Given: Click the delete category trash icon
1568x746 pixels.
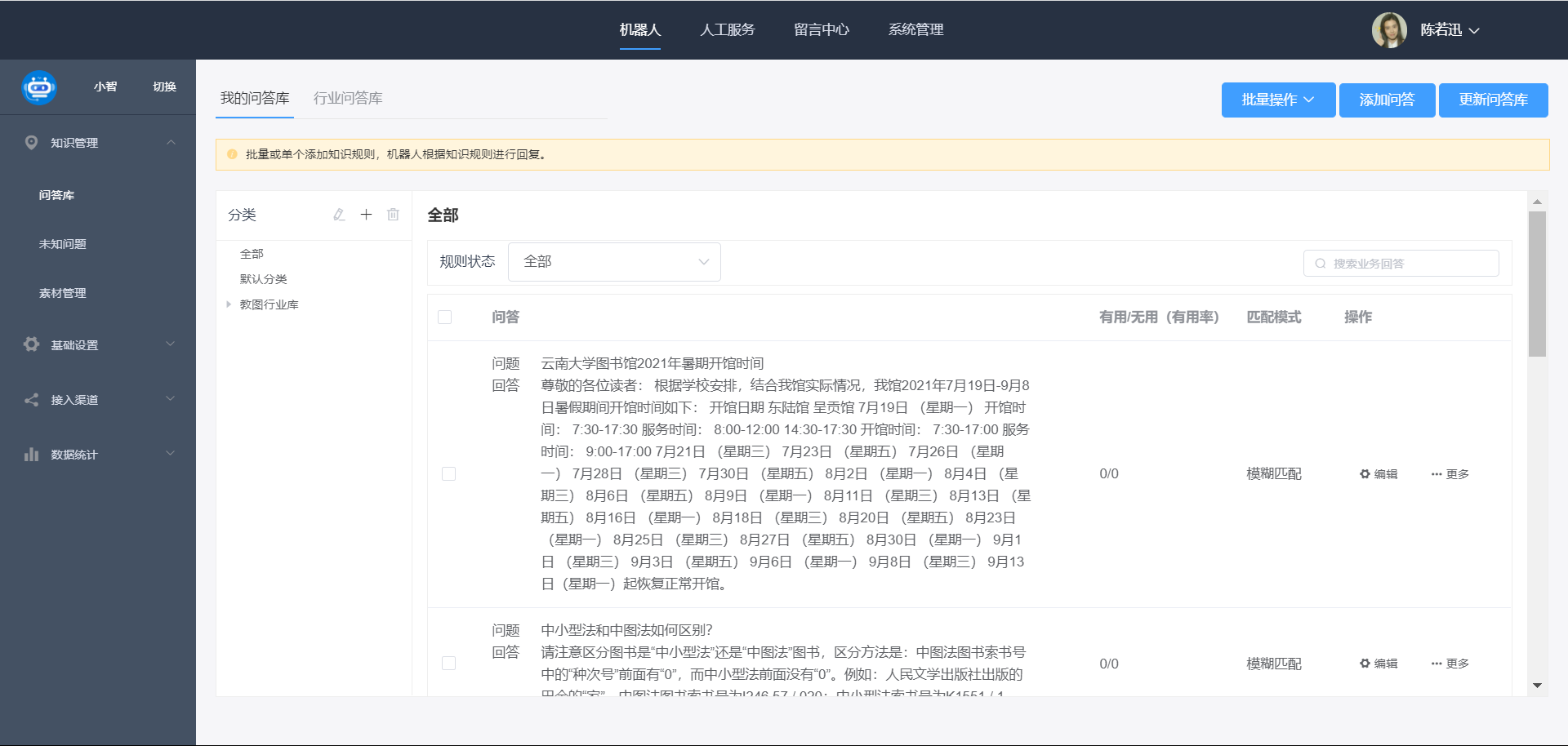Looking at the screenshot, I should (x=394, y=215).
